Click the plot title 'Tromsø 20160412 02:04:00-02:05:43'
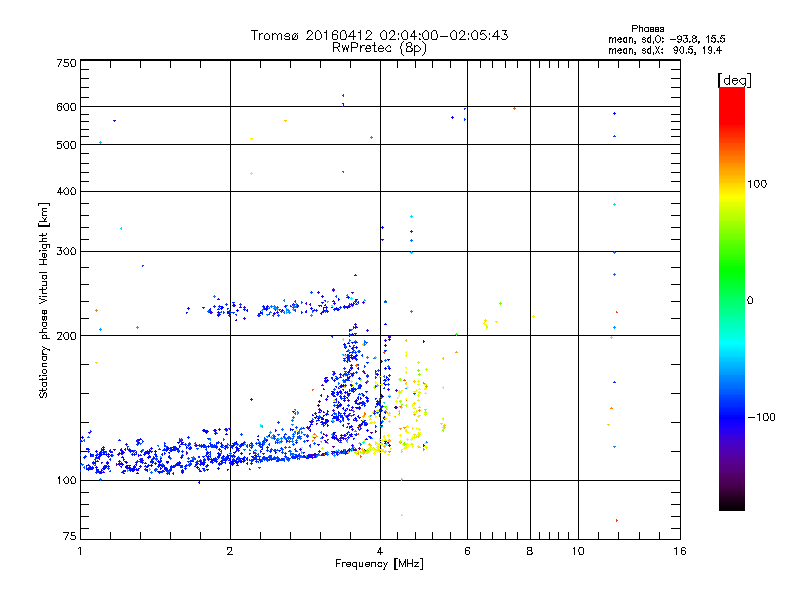The image size is (800, 600). pyautogui.click(x=379, y=35)
